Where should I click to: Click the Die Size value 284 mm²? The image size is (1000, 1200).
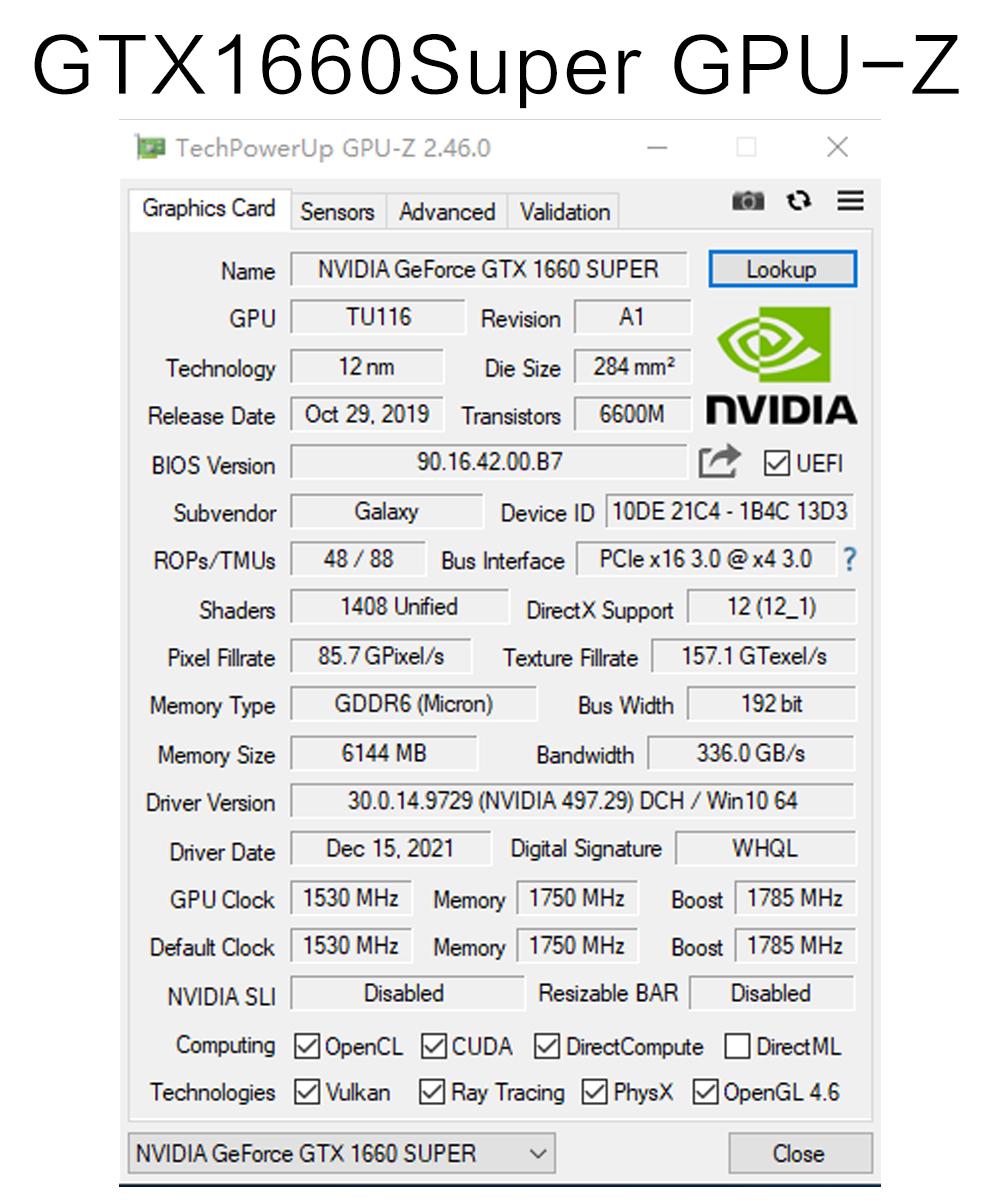[632, 366]
